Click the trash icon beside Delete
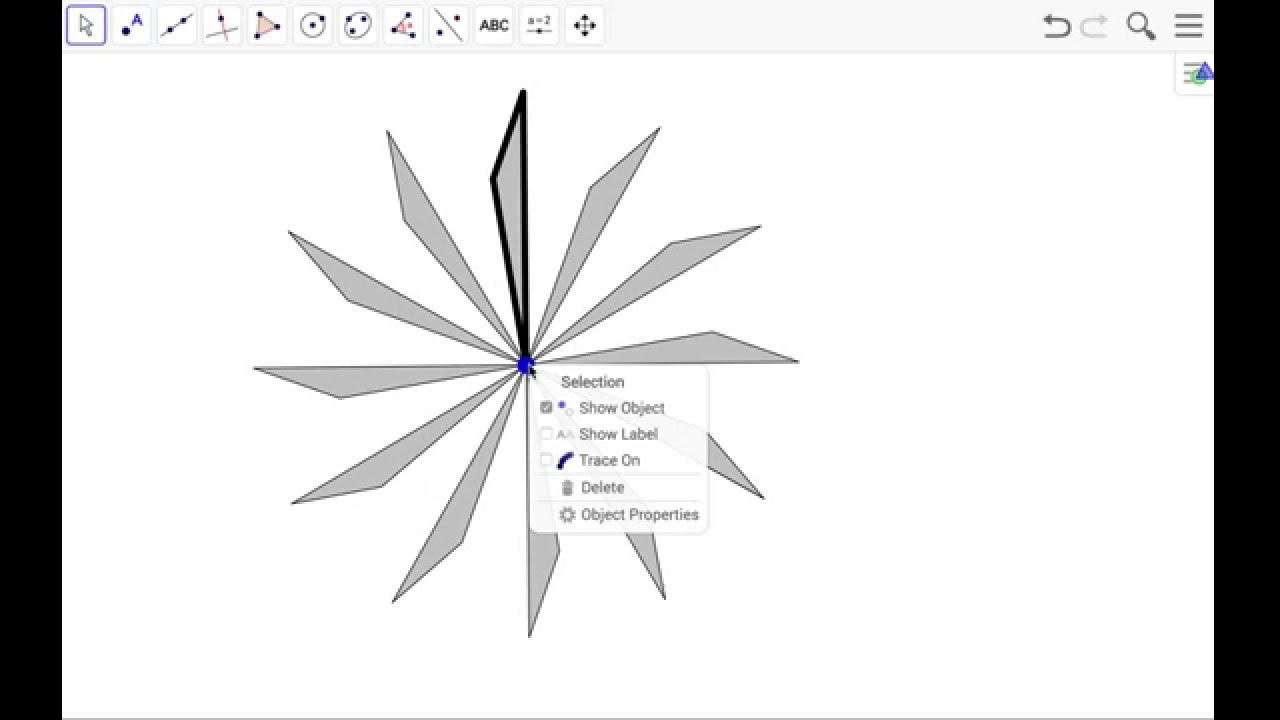The image size is (1280, 720). (x=567, y=487)
